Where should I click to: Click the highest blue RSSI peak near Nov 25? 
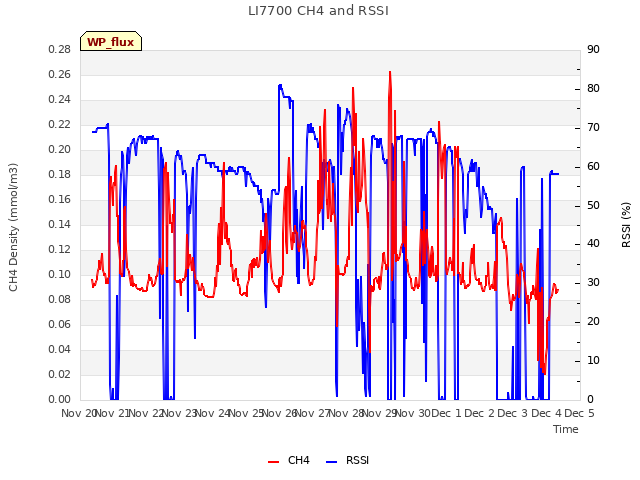280,85
